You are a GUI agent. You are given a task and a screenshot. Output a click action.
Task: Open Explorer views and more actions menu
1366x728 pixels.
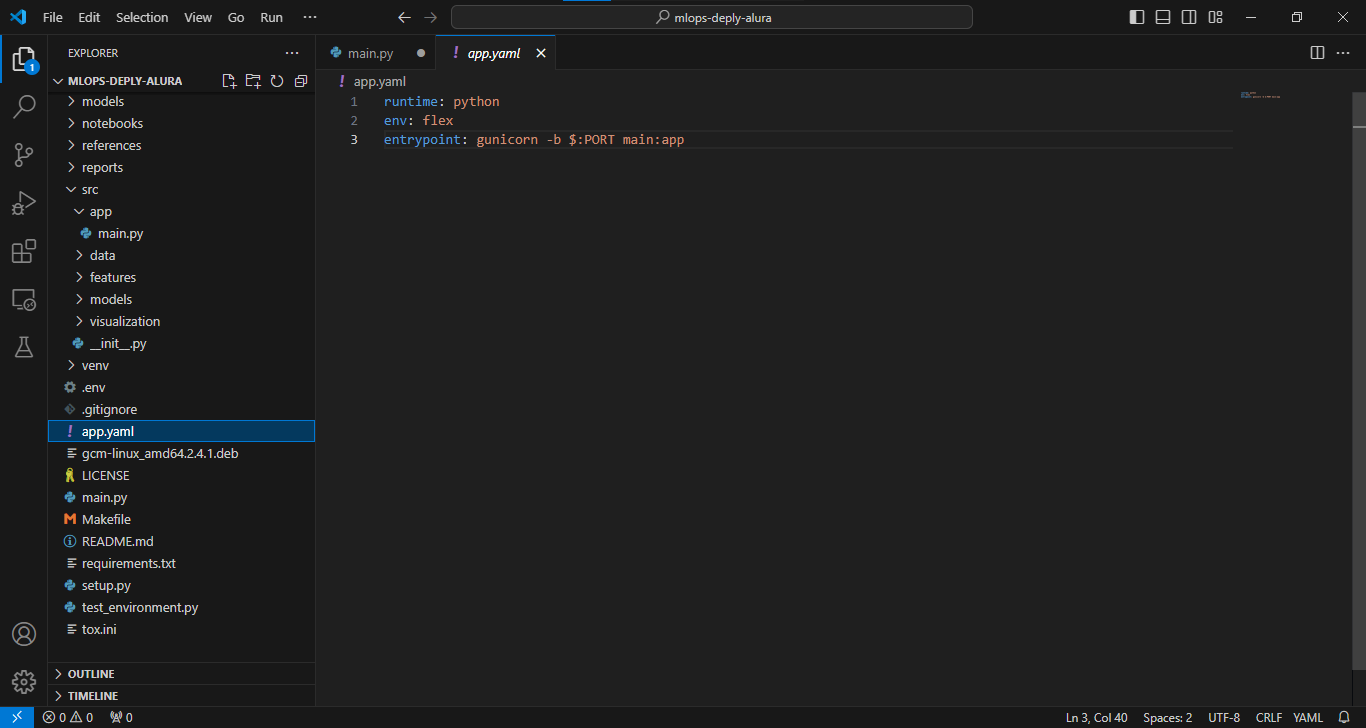click(x=292, y=53)
